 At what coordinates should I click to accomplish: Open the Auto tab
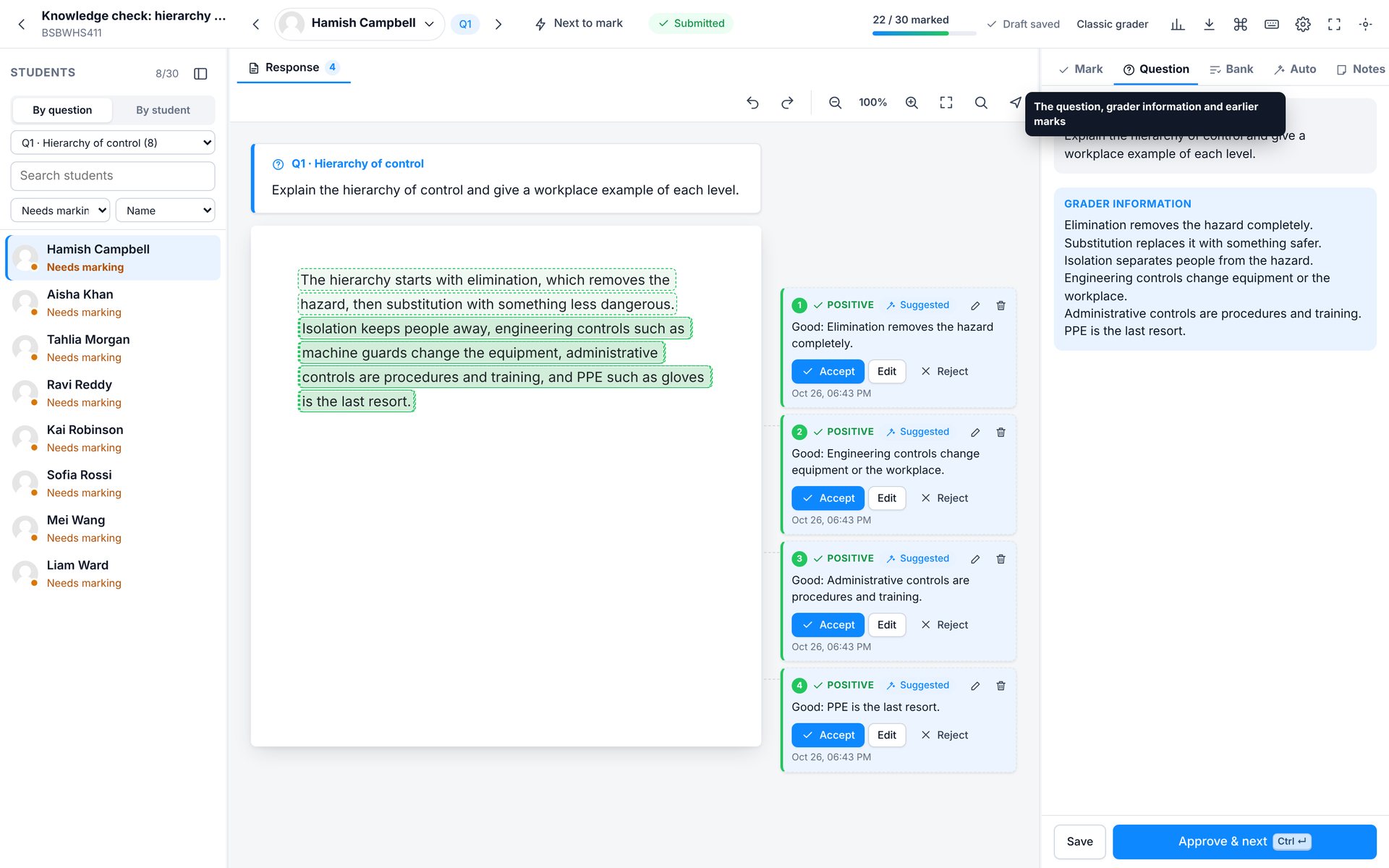tap(1295, 69)
